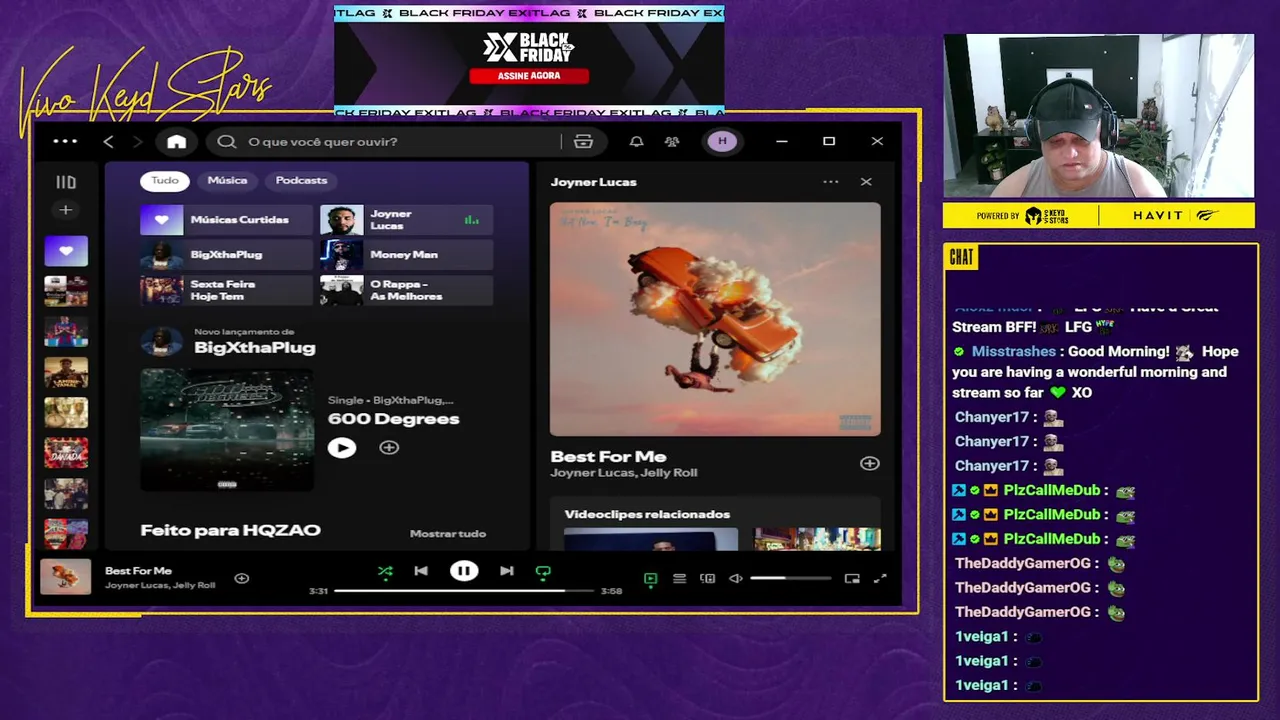
Task: Open the 'Joyner Lucas' shortcut tile
Action: (x=406, y=219)
